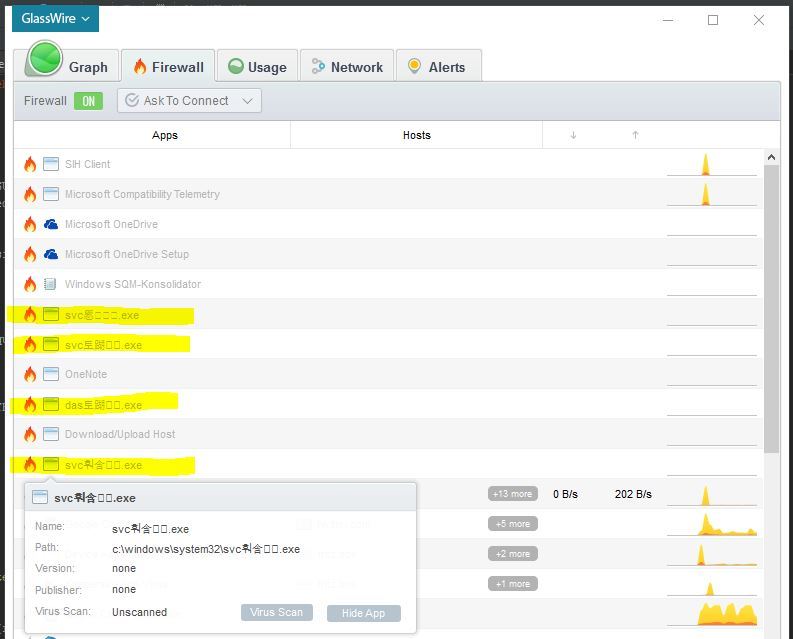Viewport: 793px width, 639px height.
Task: Click flame icon beside OneNote entry
Action: click(30, 374)
